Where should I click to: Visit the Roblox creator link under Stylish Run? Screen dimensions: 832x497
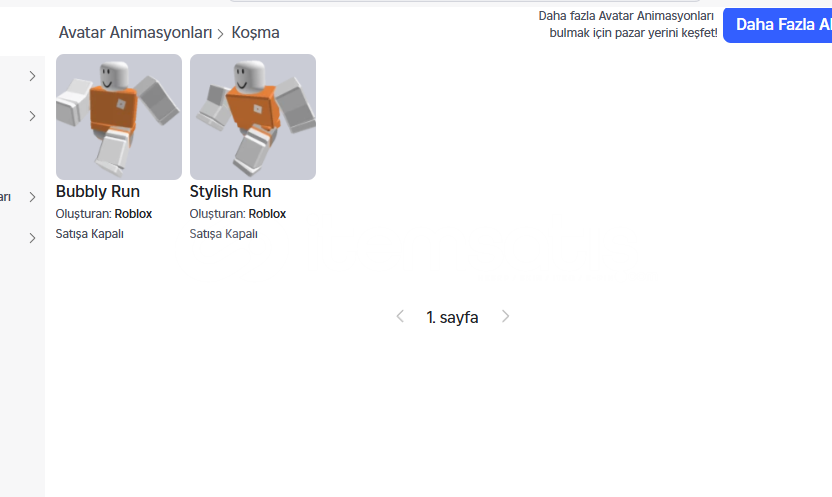pyautogui.click(x=267, y=214)
